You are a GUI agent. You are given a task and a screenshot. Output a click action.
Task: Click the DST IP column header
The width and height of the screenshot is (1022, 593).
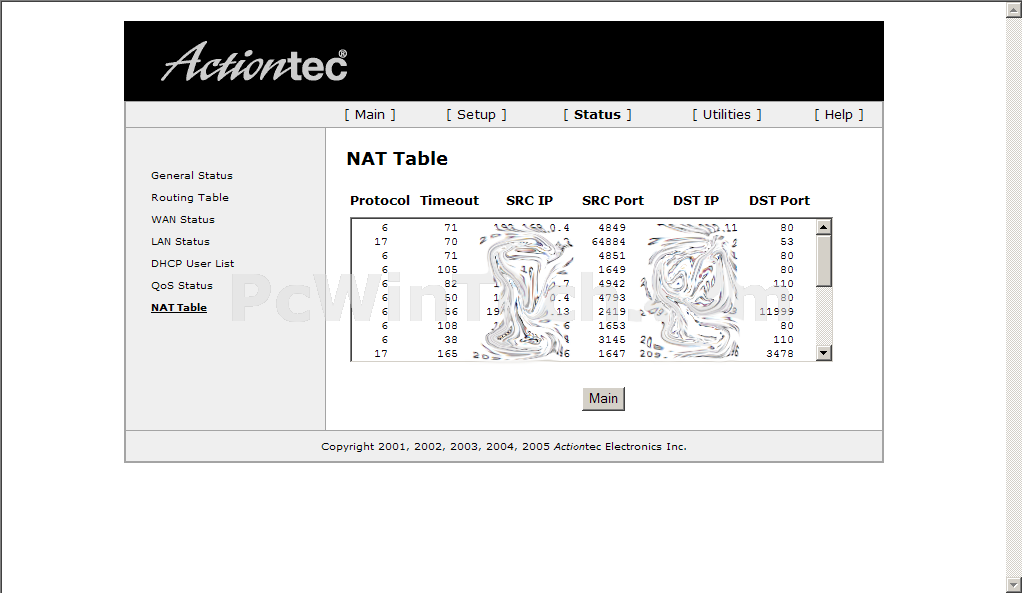coord(695,201)
